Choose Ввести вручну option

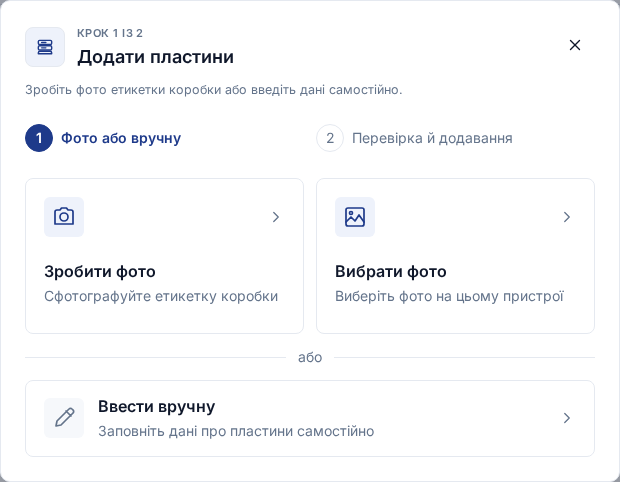click(310, 418)
